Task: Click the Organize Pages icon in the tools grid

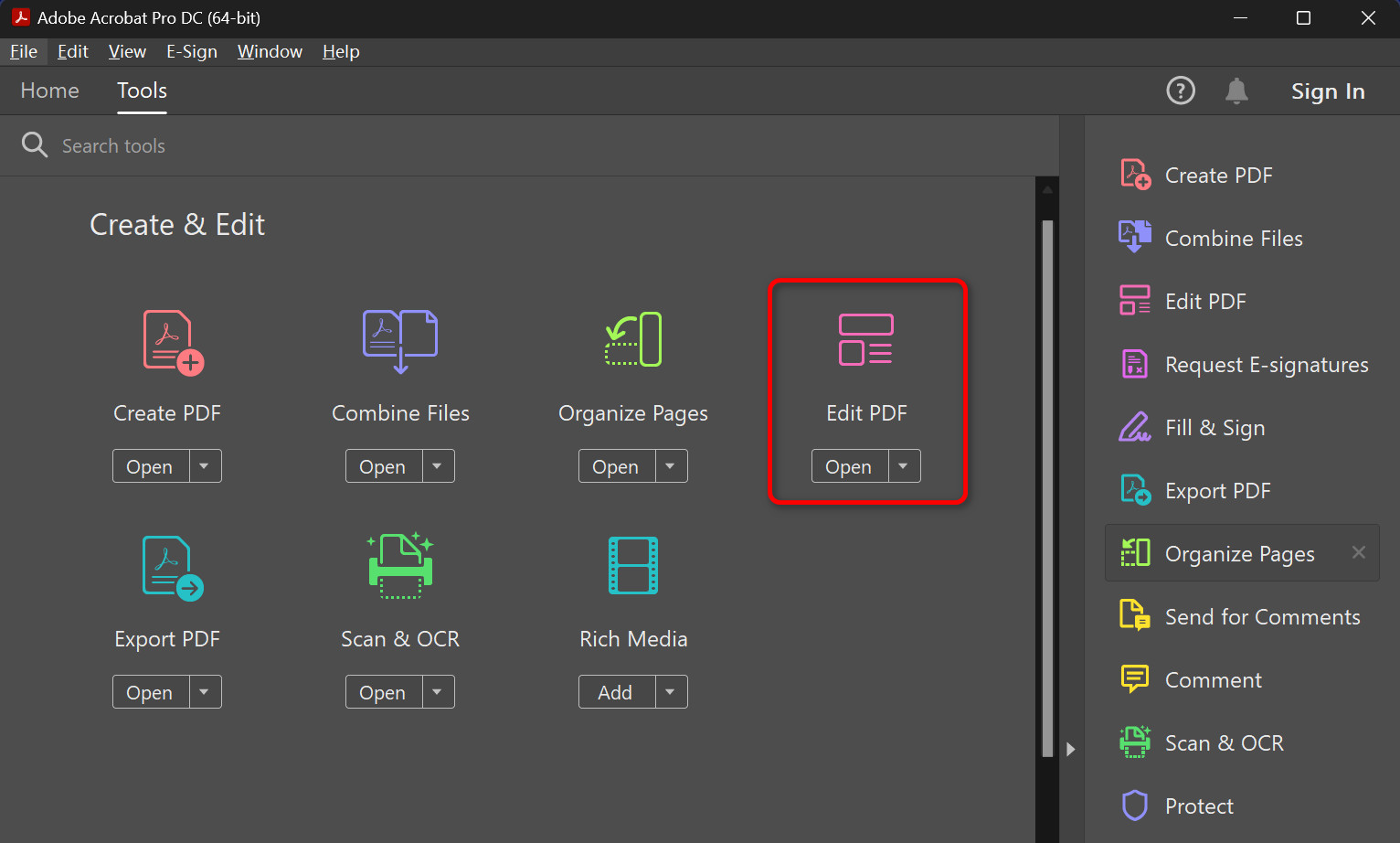Action: click(x=633, y=339)
